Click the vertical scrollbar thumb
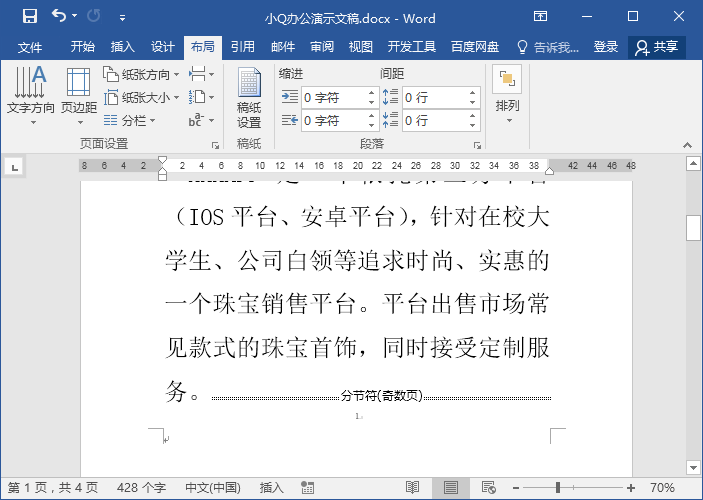This screenshot has height=500, width=703. (693, 228)
